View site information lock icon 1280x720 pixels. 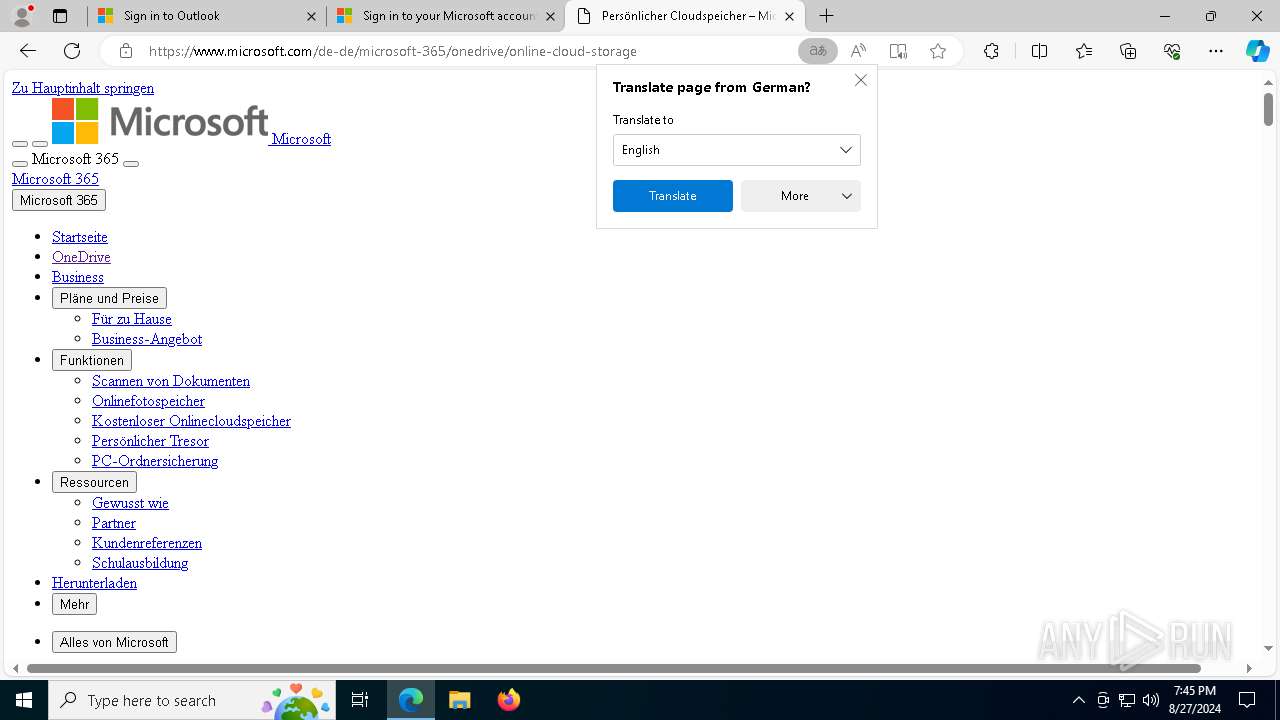(125, 51)
